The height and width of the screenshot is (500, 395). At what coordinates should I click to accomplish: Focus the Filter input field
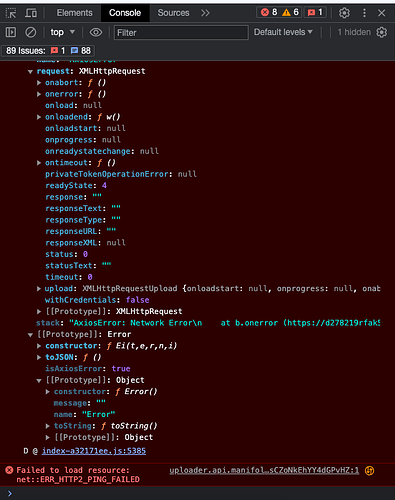181,33
